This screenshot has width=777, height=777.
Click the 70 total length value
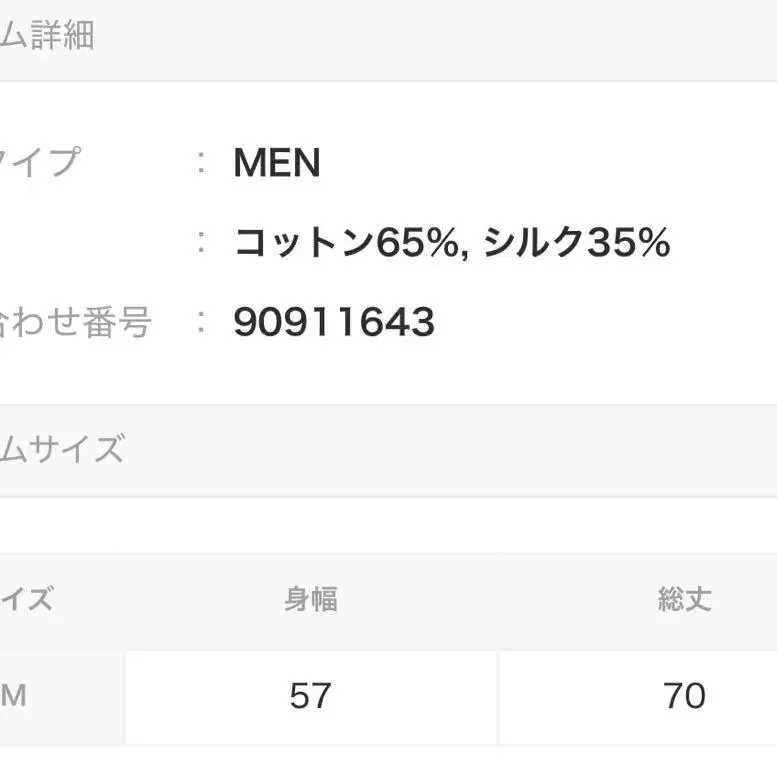684,696
